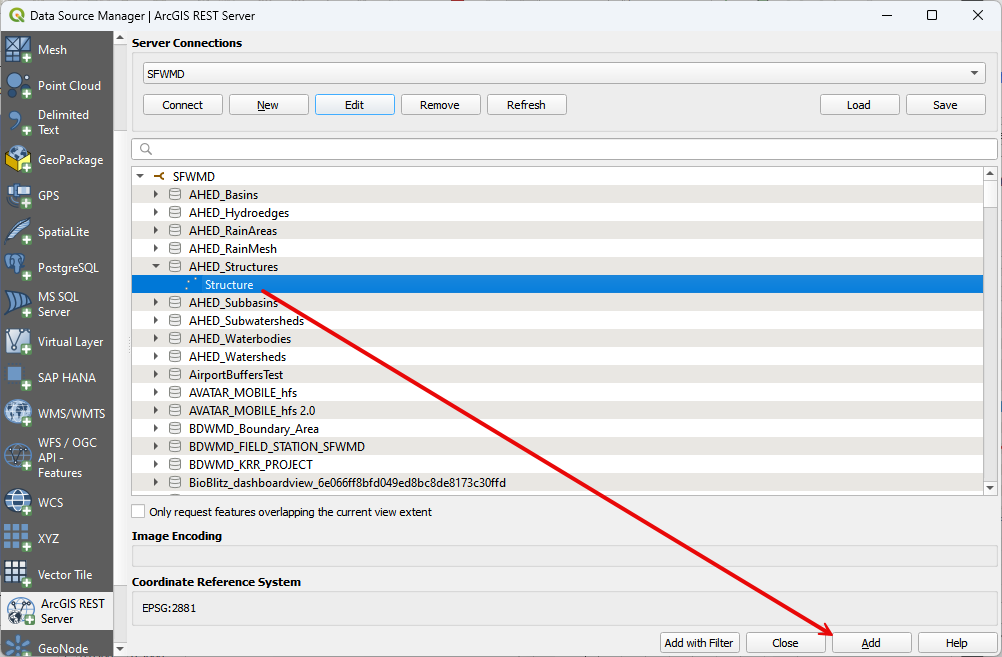Select the GeoPackage icon in sidebar
This screenshot has height=657, width=1002.
tap(19, 159)
